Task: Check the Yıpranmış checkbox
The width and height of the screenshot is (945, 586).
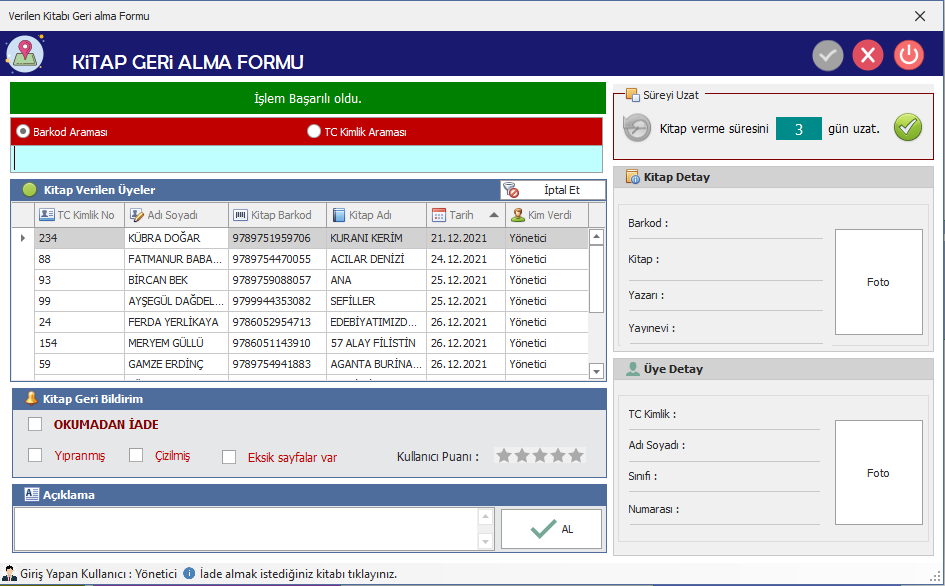Action: pyautogui.click(x=35, y=455)
